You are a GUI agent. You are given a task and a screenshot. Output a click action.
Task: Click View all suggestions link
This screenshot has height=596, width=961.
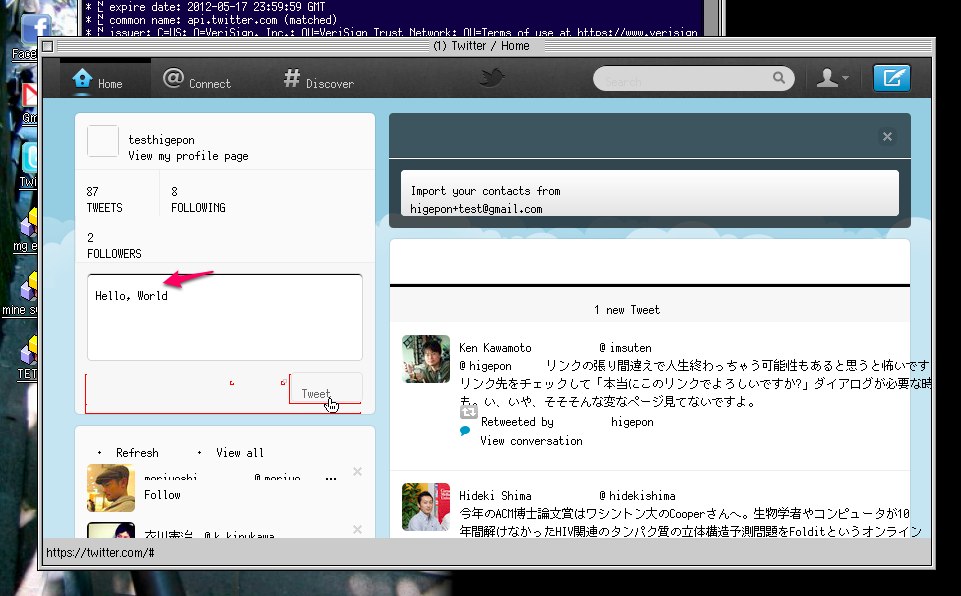click(x=240, y=453)
